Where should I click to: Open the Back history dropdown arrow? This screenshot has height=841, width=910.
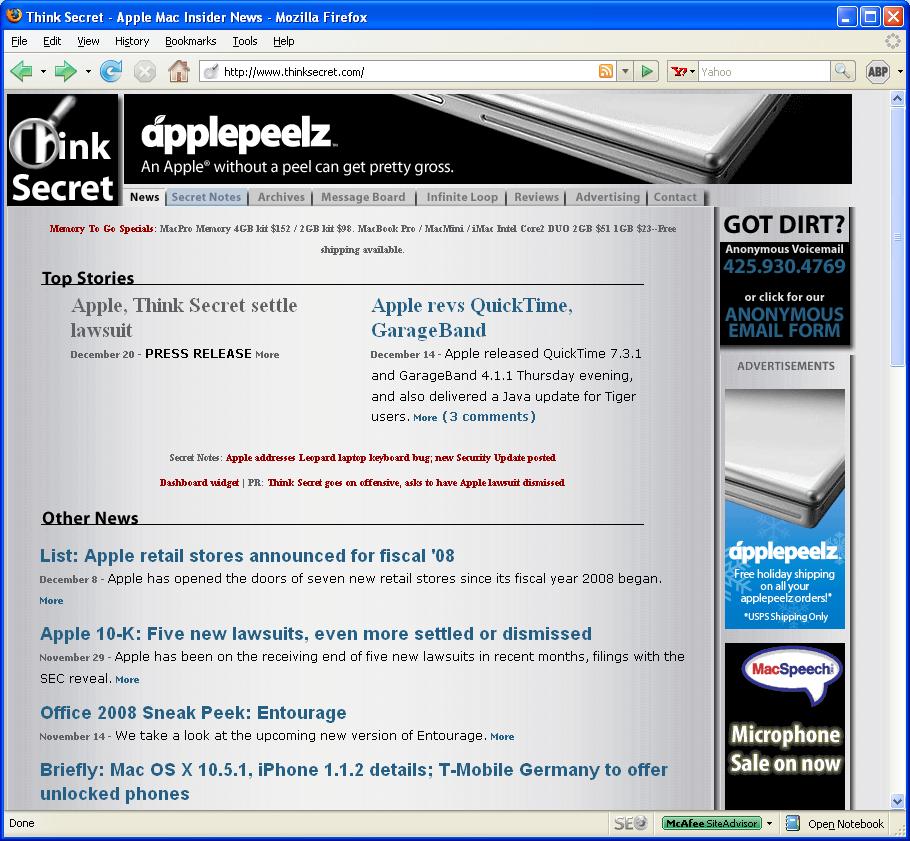(x=43, y=71)
